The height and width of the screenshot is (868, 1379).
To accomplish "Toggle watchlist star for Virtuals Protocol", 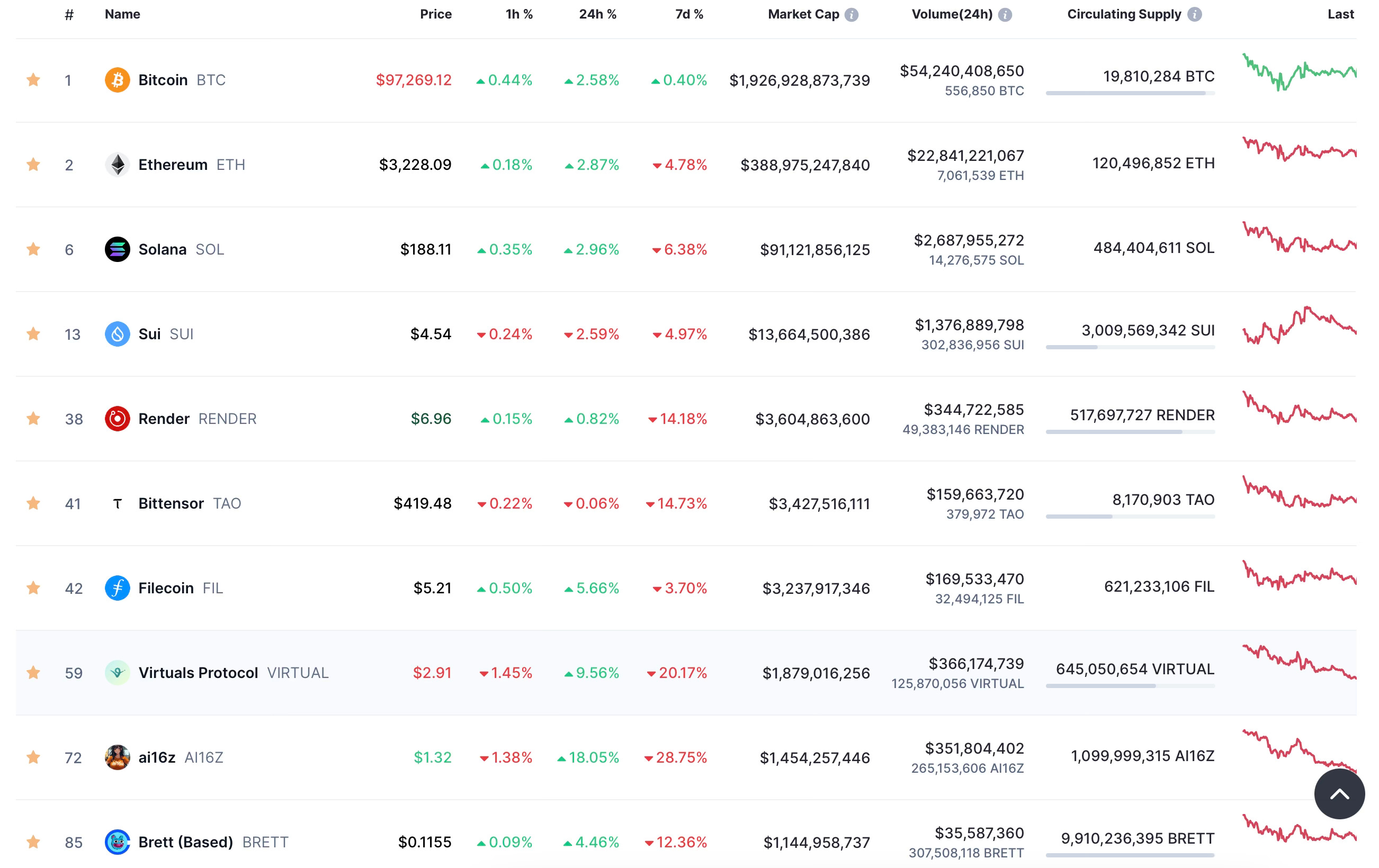I will [33, 673].
